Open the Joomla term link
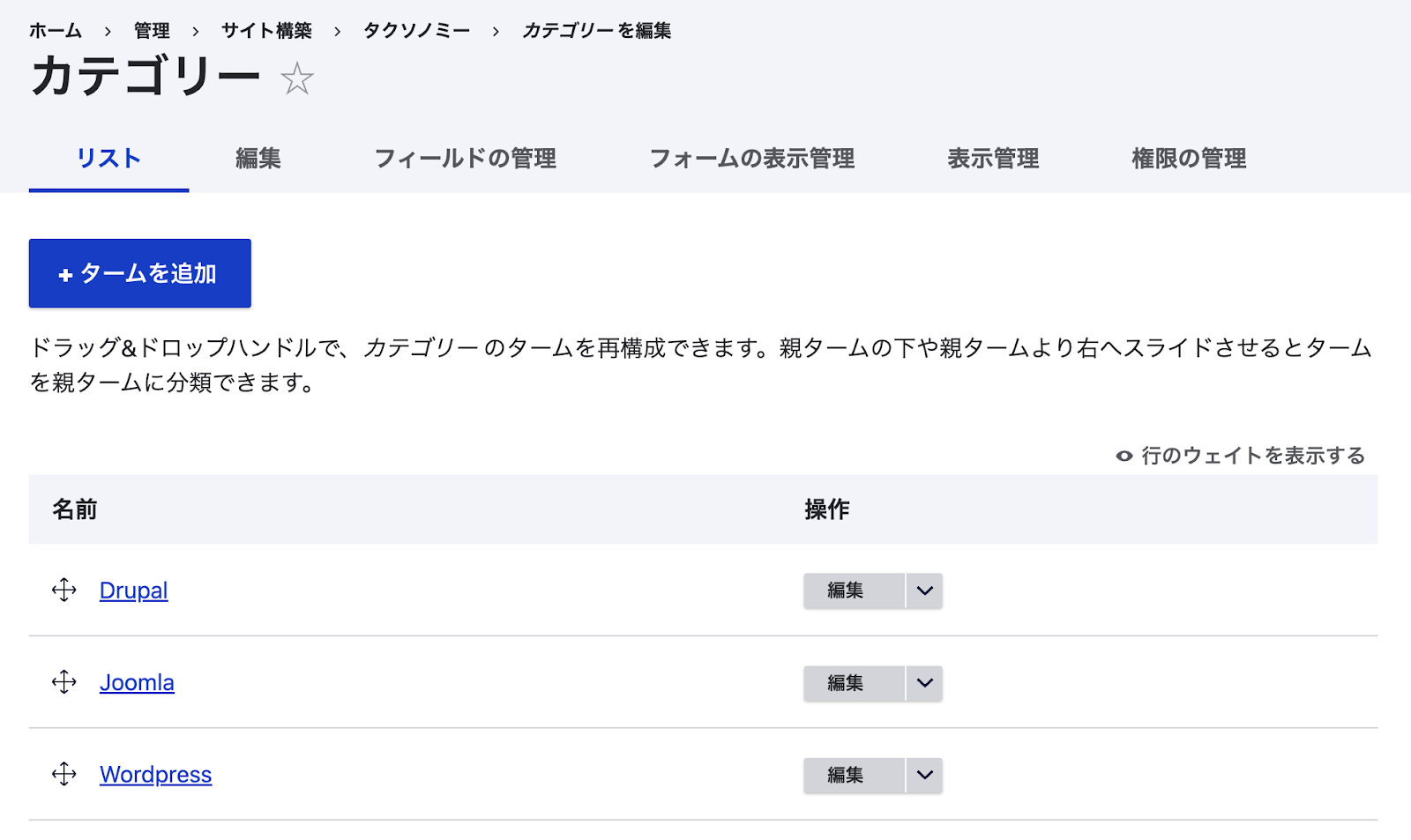Image resolution: width=1411 pixels, height=840 pixels. coord(137,682)
